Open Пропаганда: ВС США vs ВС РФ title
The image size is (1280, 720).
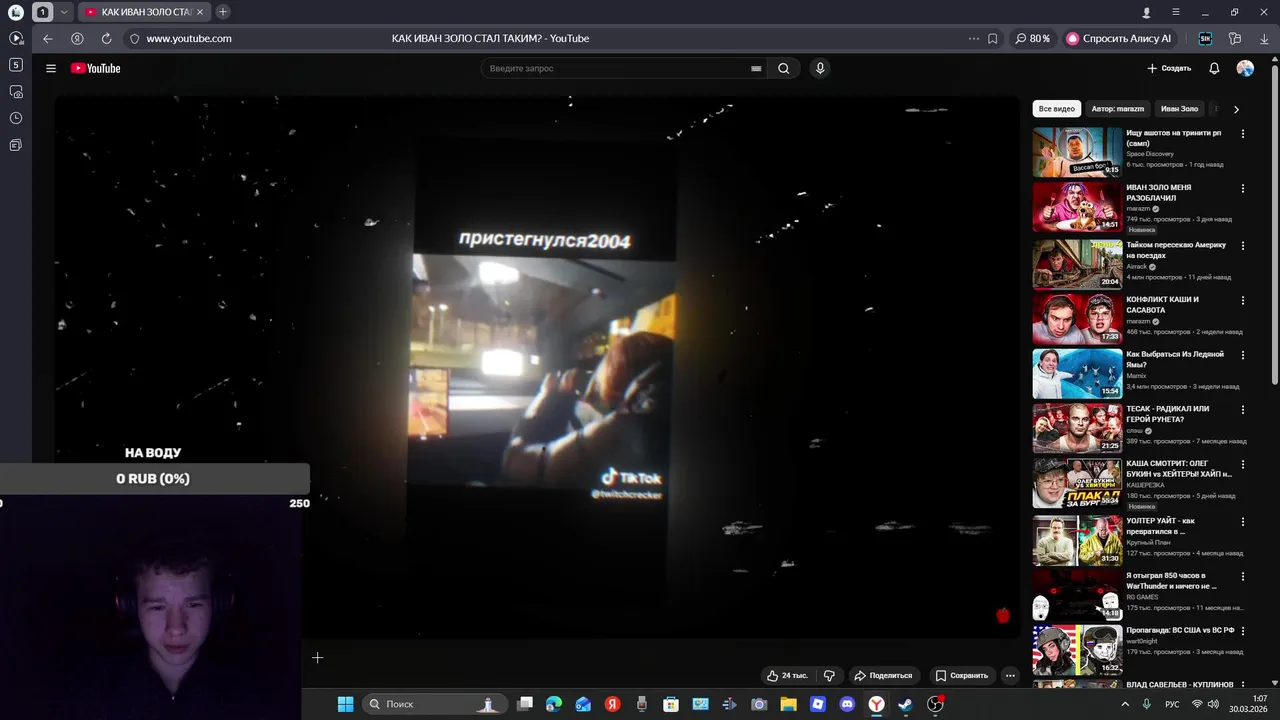click(1180, 630)
